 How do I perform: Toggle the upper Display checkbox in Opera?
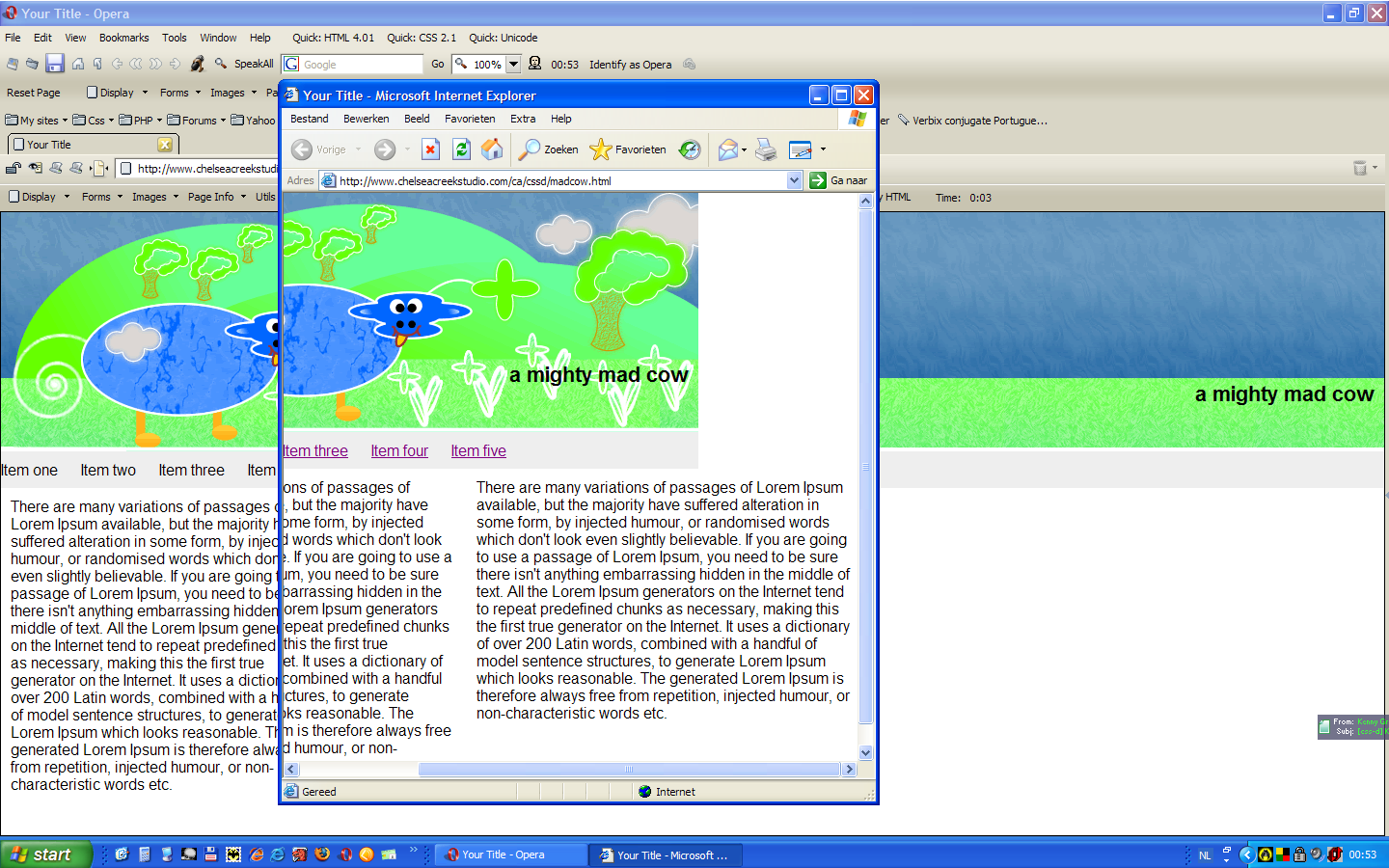93,93
